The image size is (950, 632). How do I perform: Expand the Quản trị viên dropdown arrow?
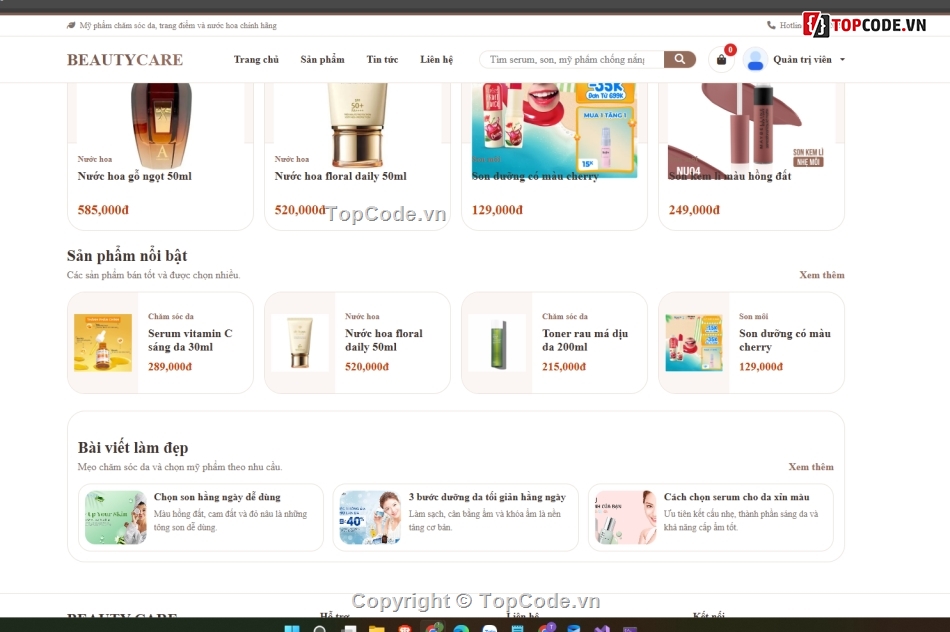point(842,59)
